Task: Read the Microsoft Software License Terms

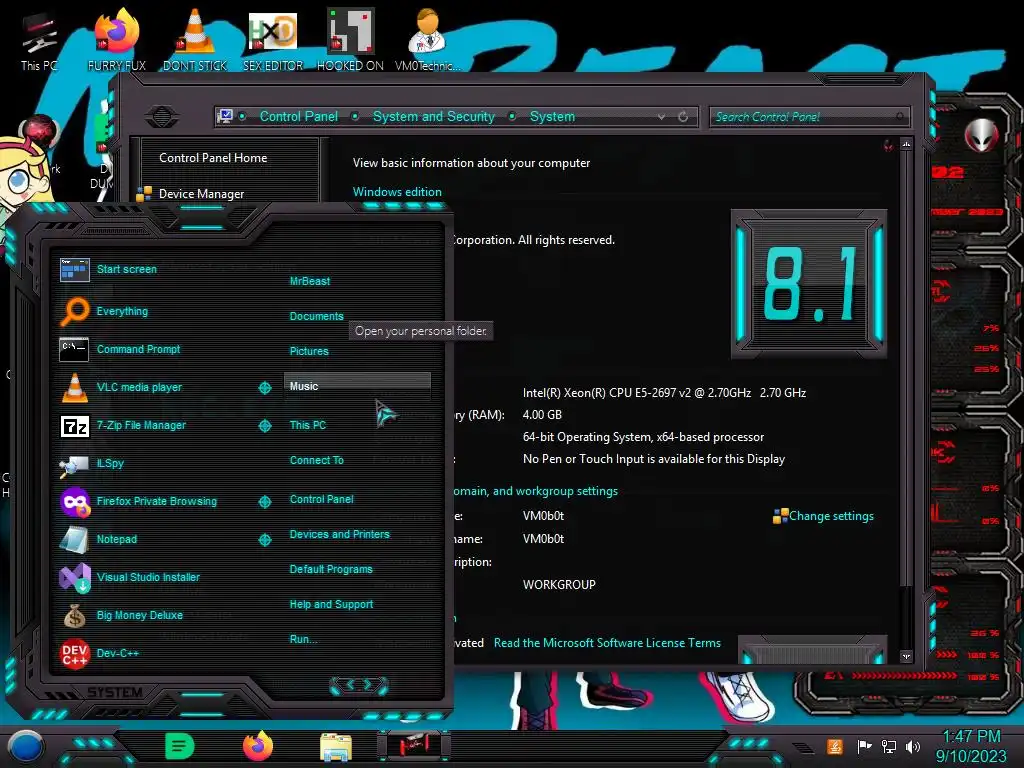Action: pos(607,643)
